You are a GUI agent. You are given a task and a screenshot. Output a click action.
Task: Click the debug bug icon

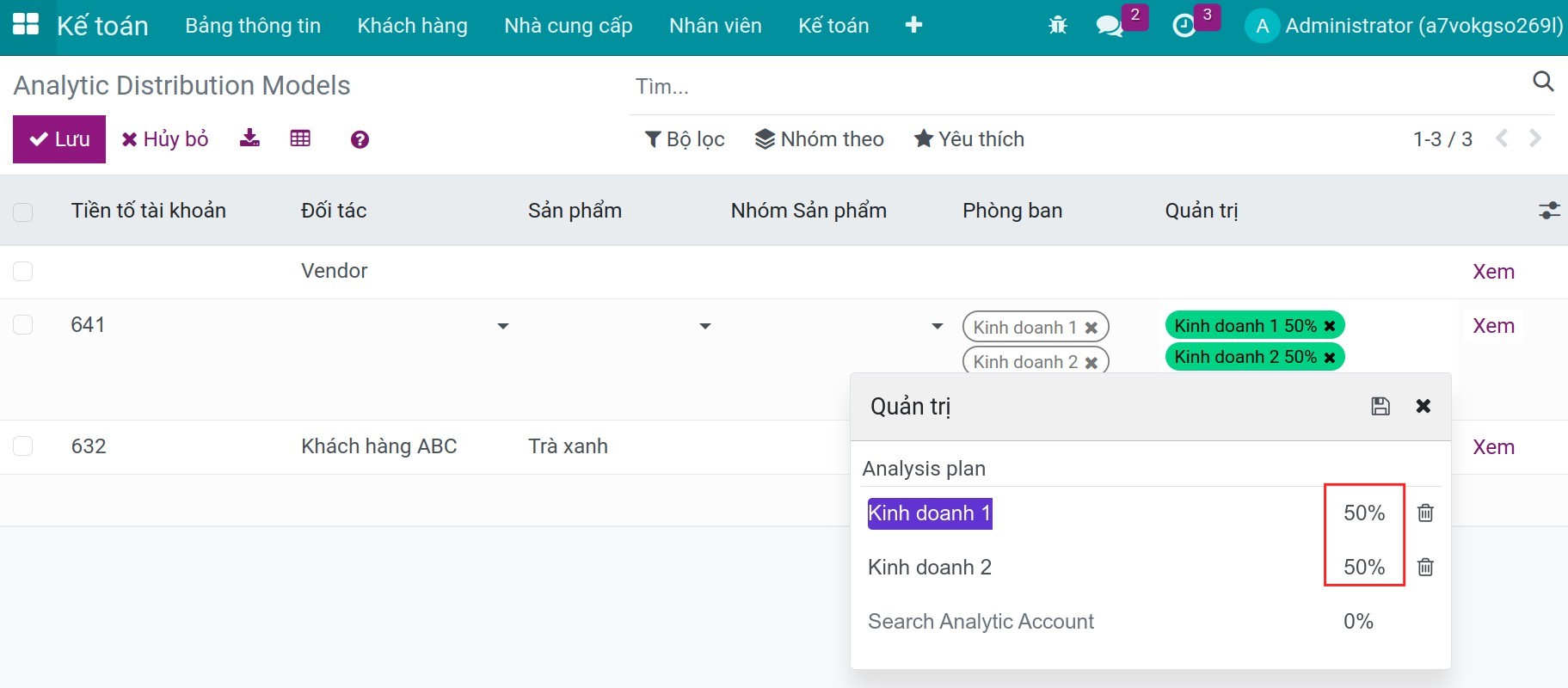click(1058, 26)
